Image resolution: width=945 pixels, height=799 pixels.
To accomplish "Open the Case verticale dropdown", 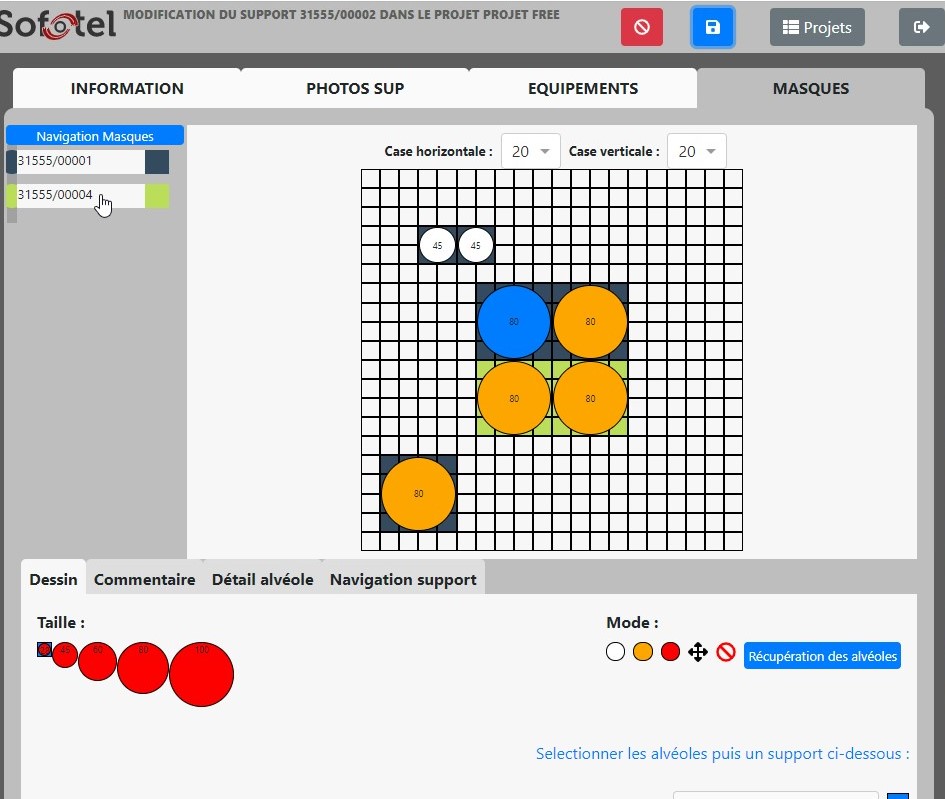I will [696, 150].
